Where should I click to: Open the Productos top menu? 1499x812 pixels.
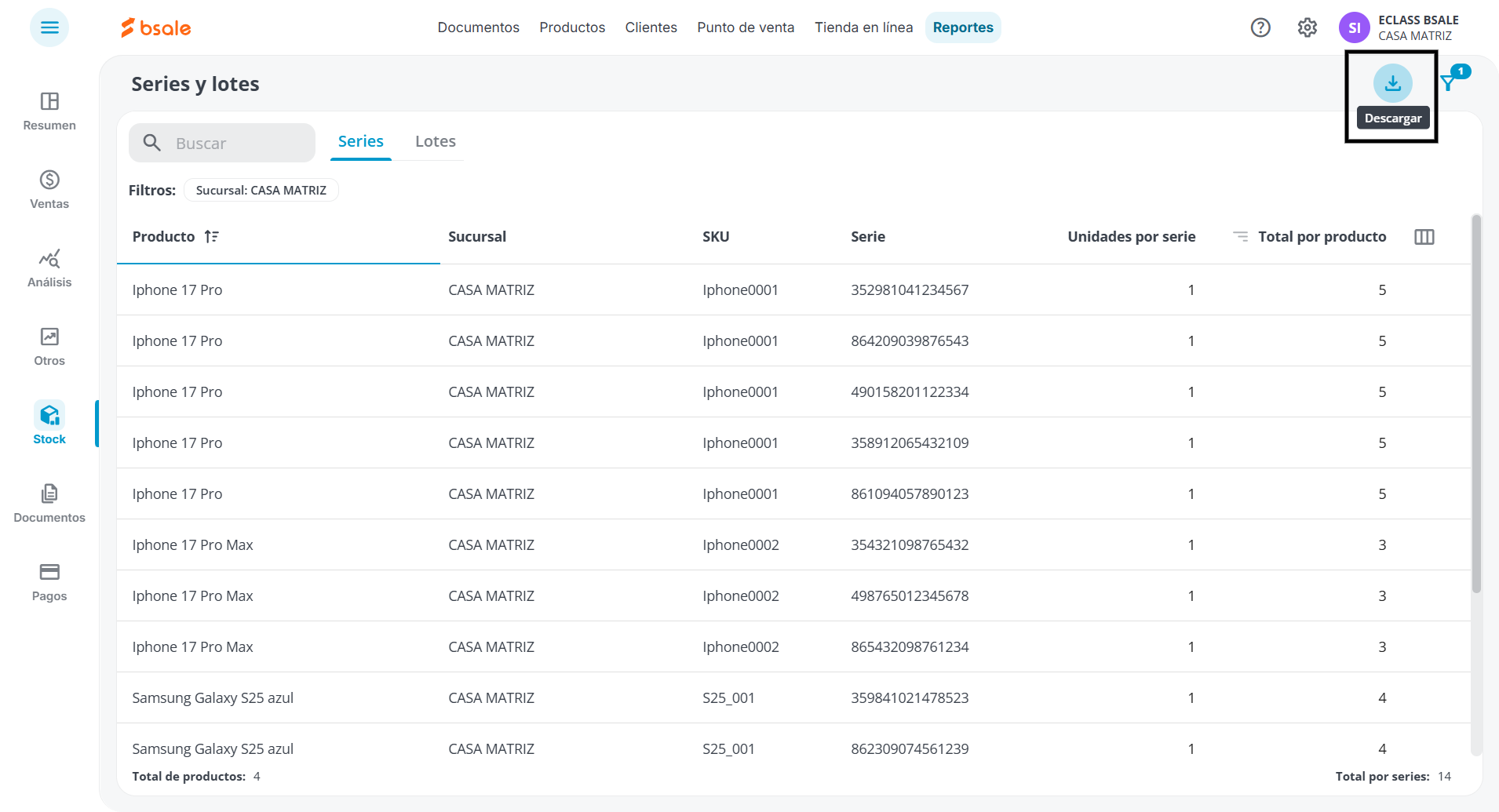(572, 27)
